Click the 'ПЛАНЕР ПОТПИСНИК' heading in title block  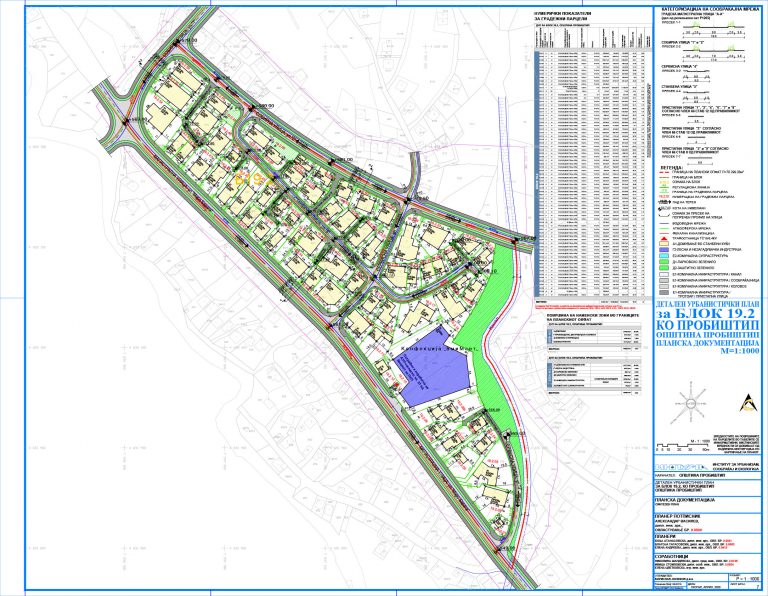point(677,516)
